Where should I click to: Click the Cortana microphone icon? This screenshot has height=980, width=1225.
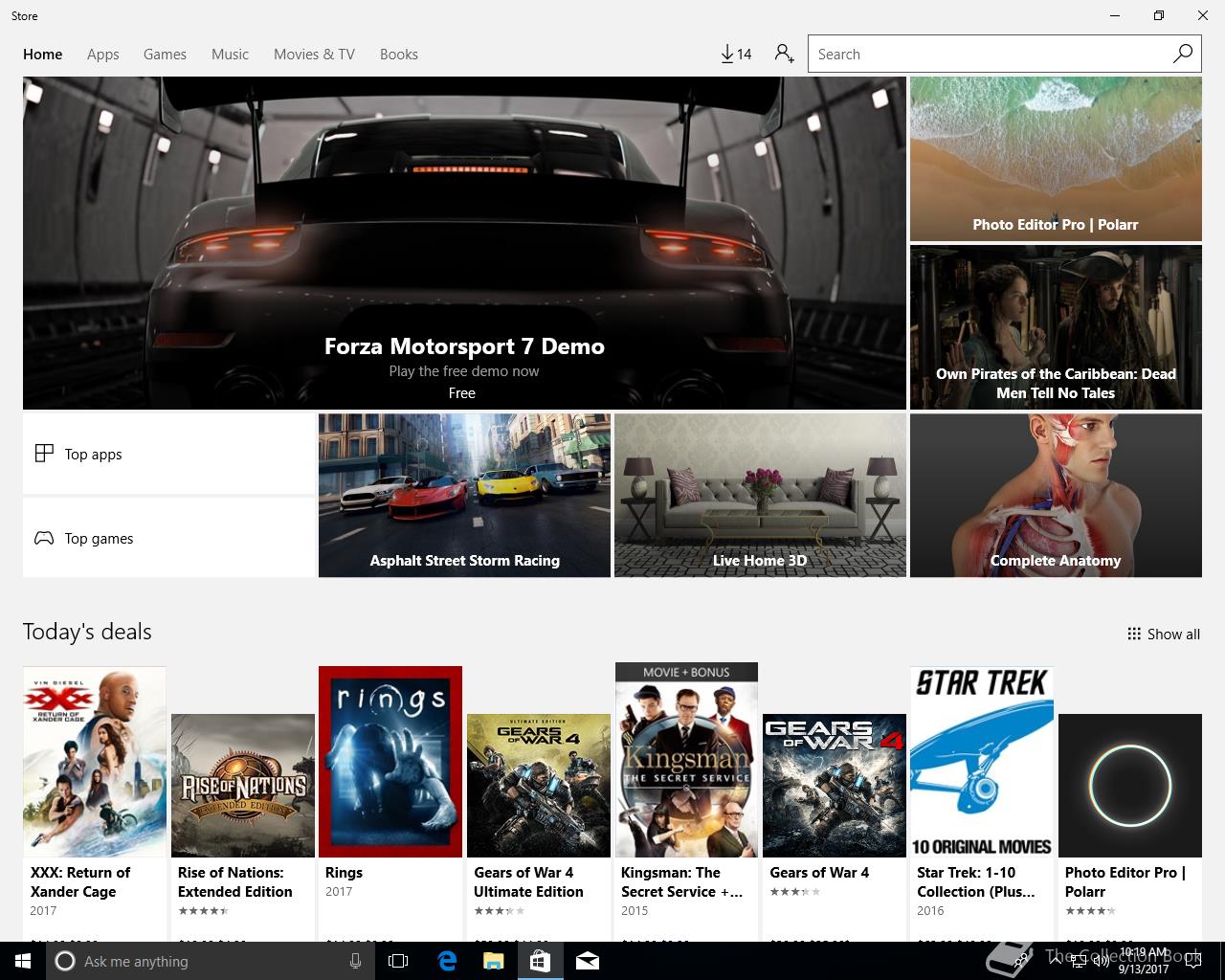point(355,961)
